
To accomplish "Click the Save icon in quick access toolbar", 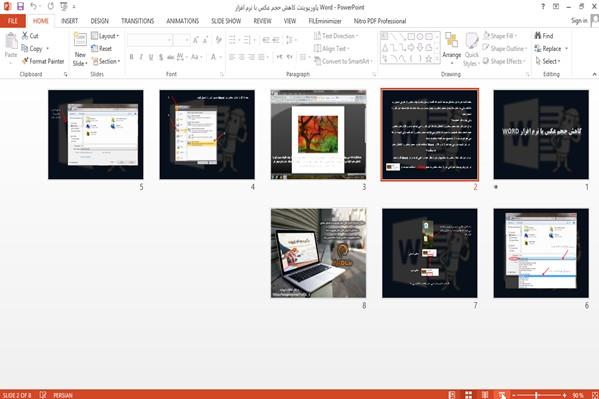I will pyautogui.click(x=20, y=6).
